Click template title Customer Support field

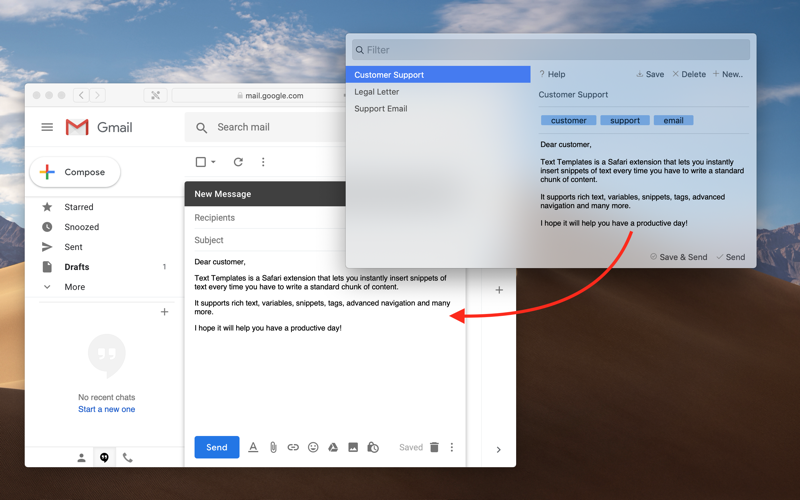(643, 95)
